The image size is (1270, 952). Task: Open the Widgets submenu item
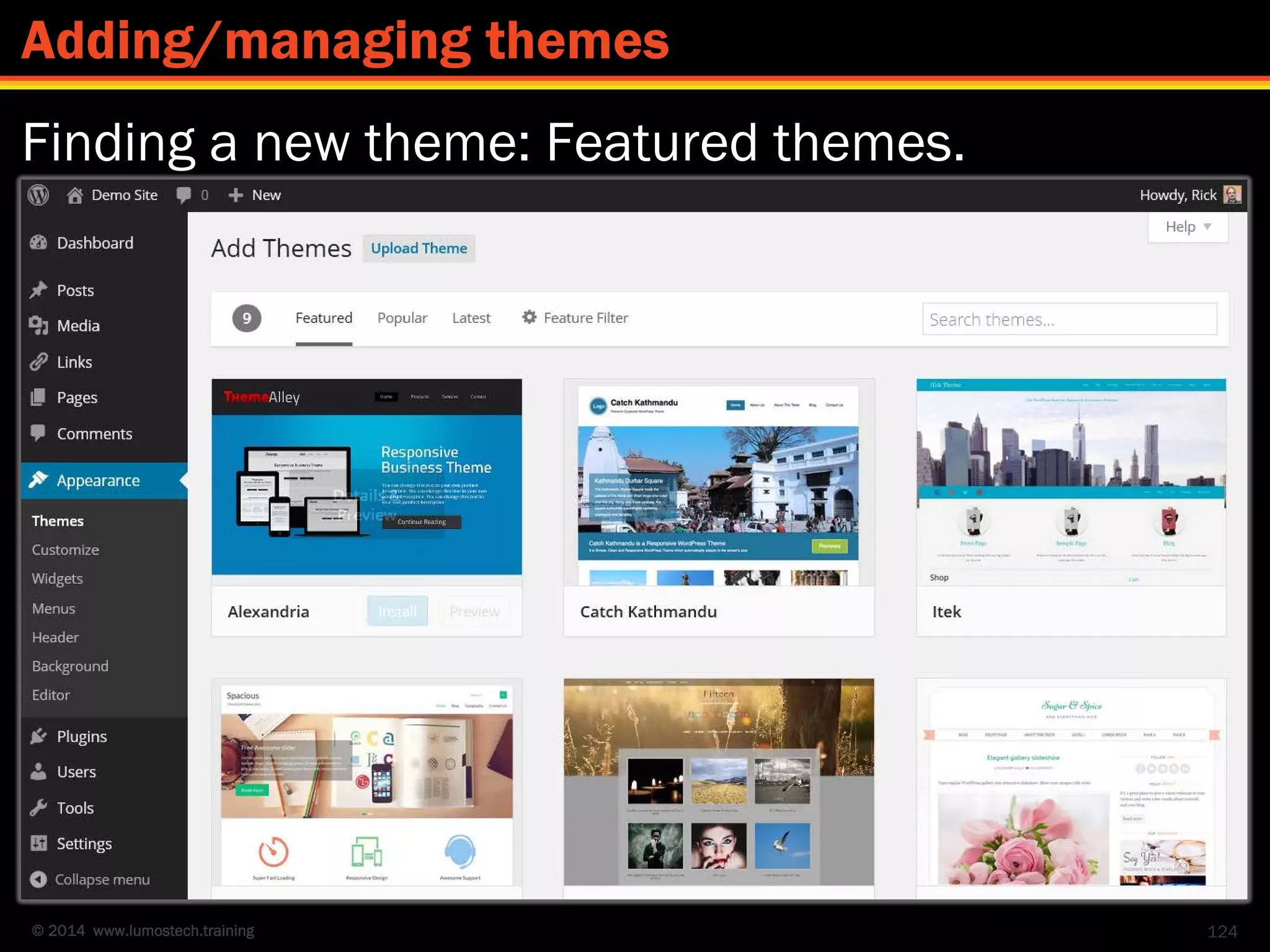57,578
